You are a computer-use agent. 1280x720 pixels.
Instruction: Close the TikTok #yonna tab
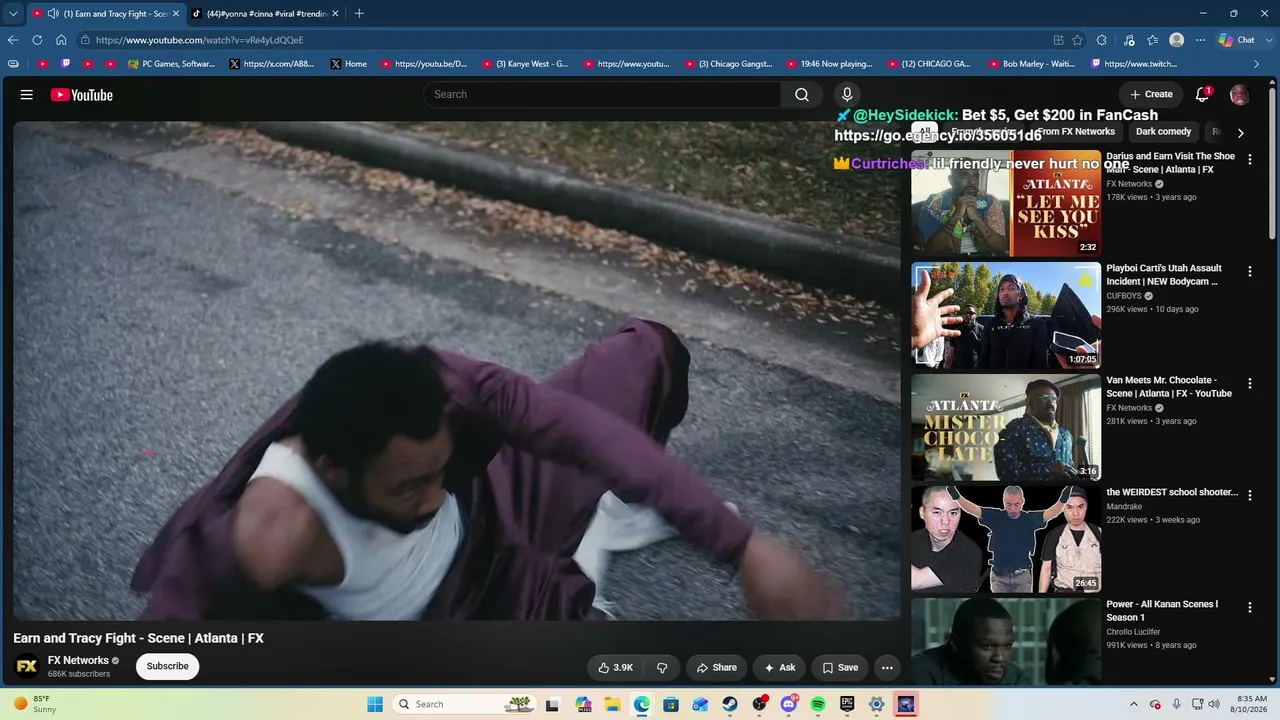pos(335,14)
